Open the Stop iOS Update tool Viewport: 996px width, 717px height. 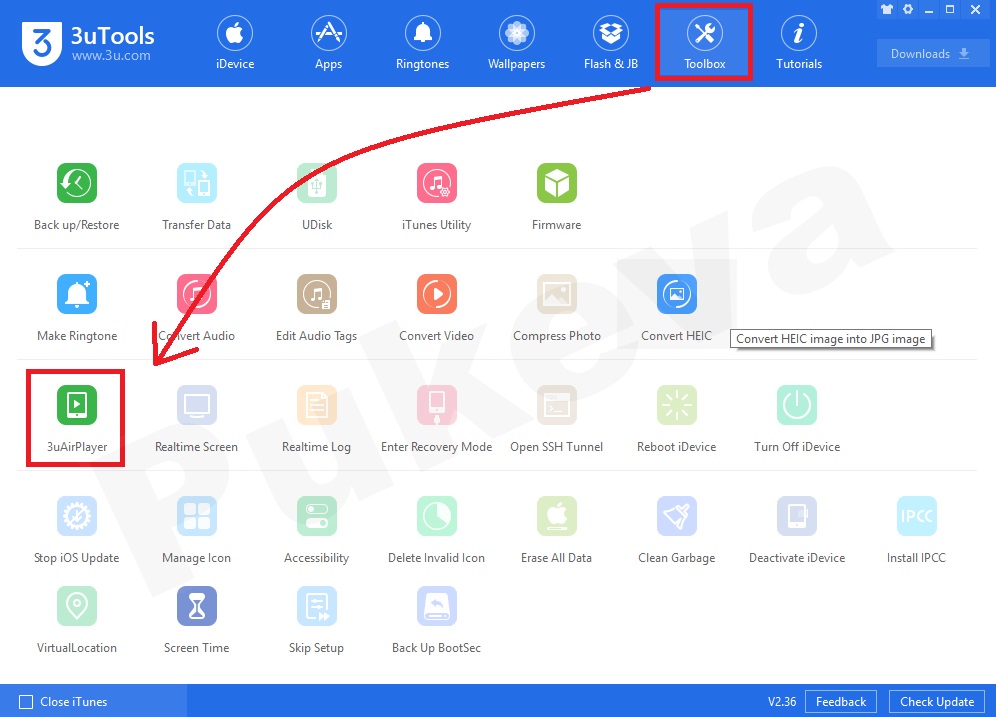point(76,530)
